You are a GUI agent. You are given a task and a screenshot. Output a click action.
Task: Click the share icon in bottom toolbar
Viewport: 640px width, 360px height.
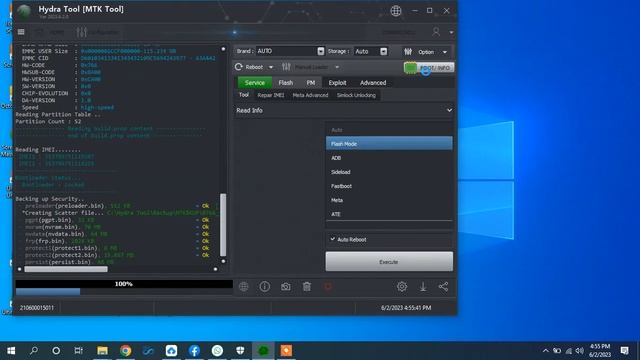click(444, 287)
